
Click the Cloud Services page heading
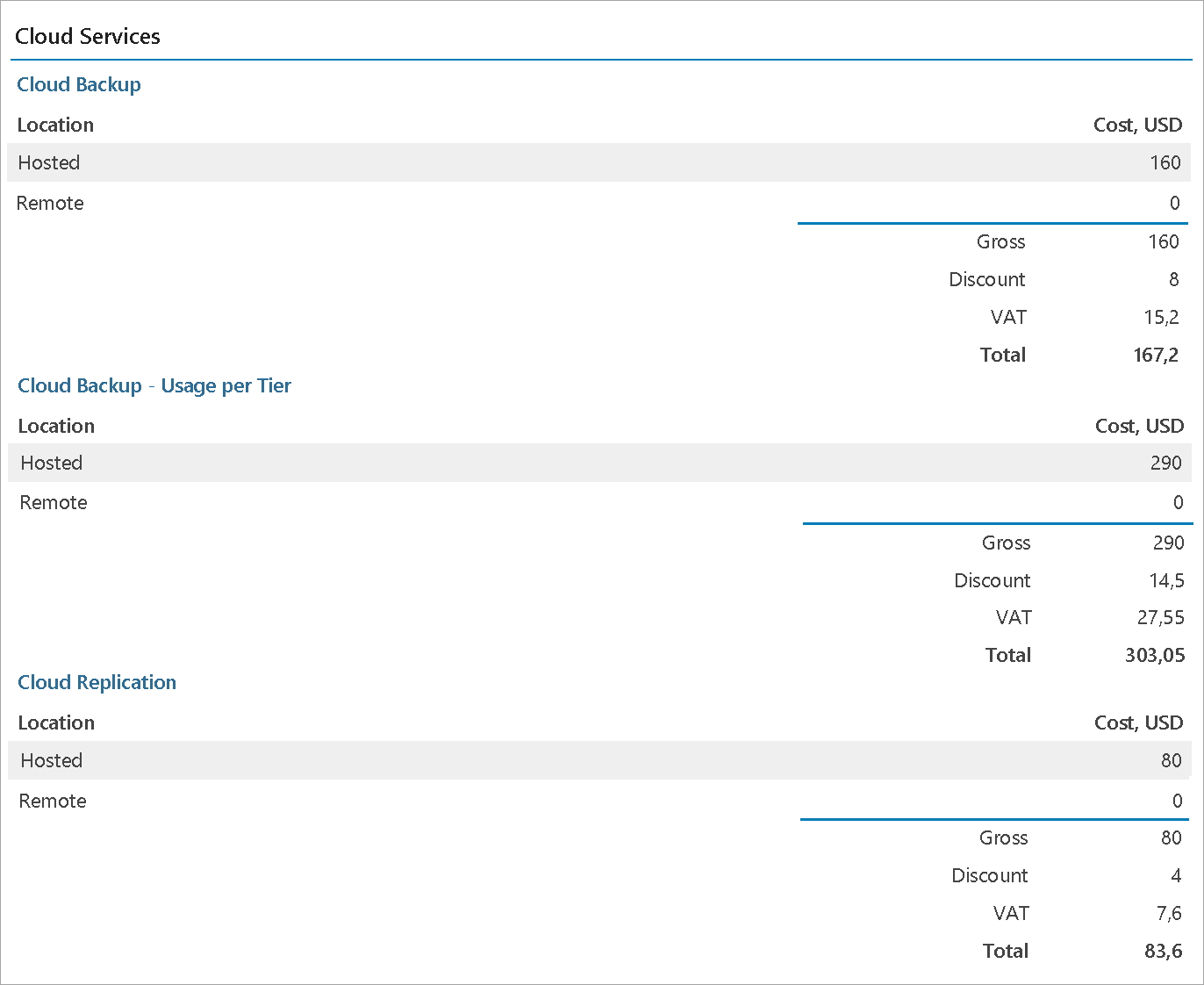[88, 36]
